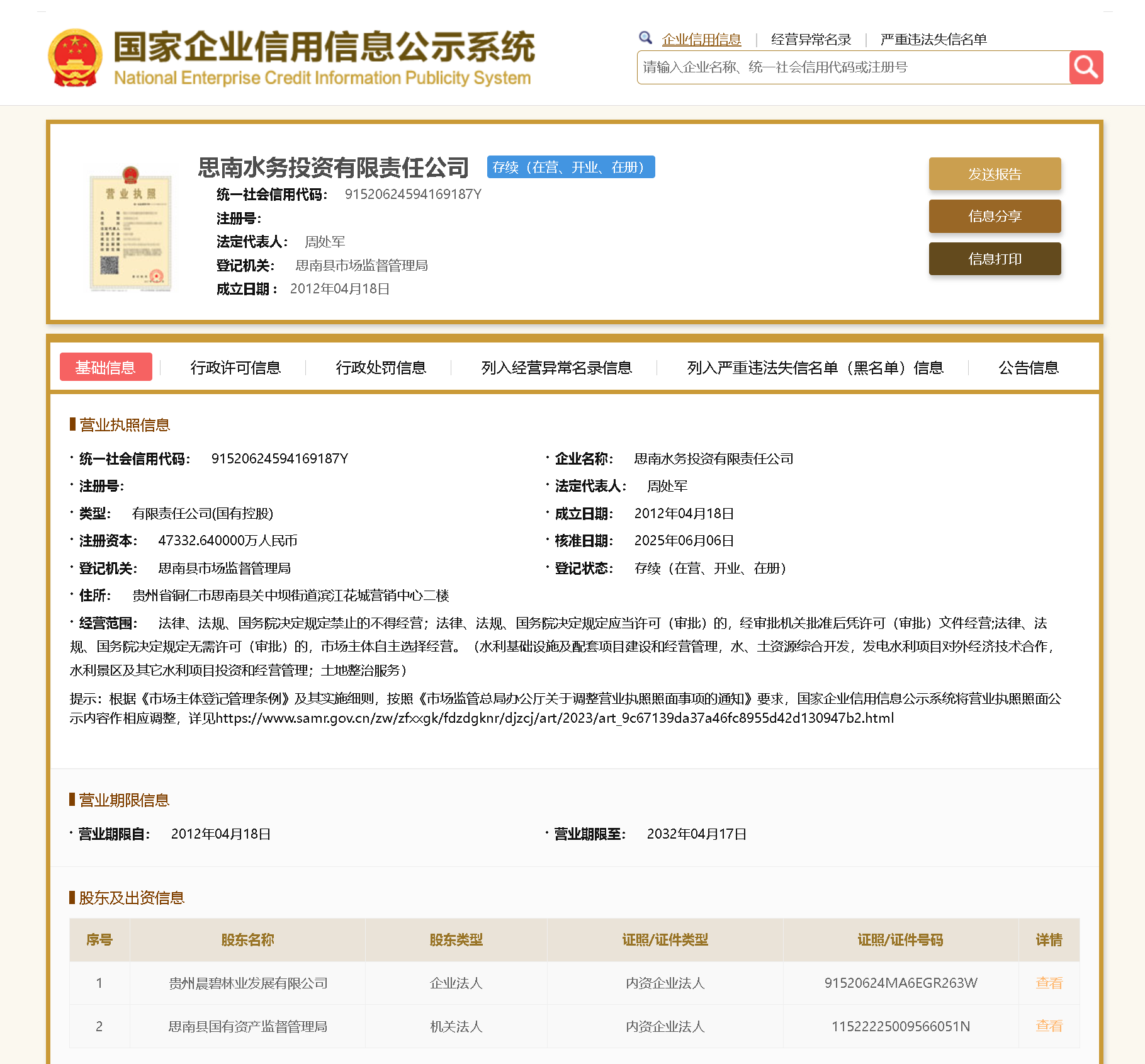
Task: Switch to the 行政处罚信息 tab
Action: click(x=381, y=368)
